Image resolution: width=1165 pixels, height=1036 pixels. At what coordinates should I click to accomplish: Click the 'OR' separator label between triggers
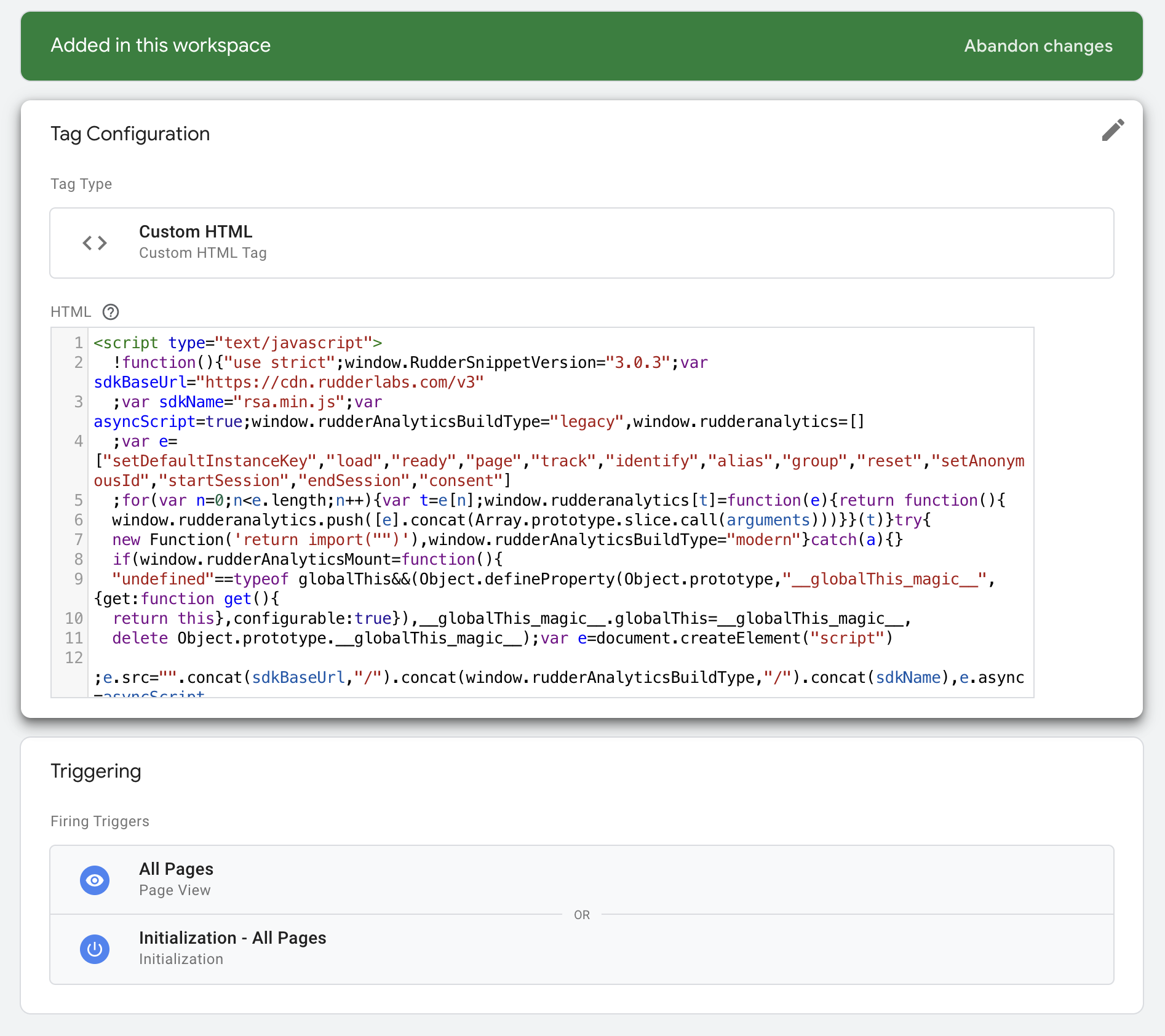tap(582, 915)
